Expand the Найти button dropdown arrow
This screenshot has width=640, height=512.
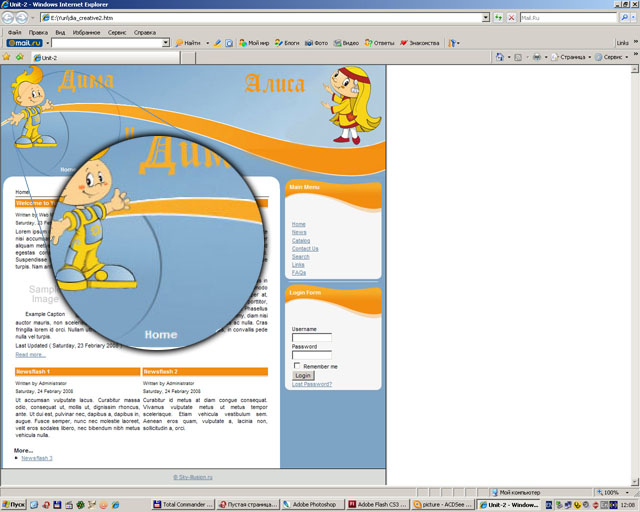[x=207, y=43]
